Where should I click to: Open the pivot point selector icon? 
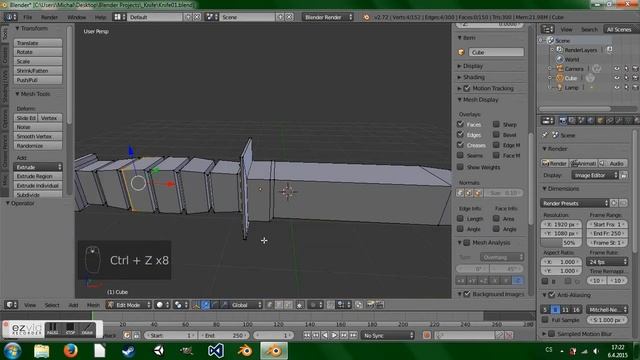pyautogui.click(x=180, y=305)
